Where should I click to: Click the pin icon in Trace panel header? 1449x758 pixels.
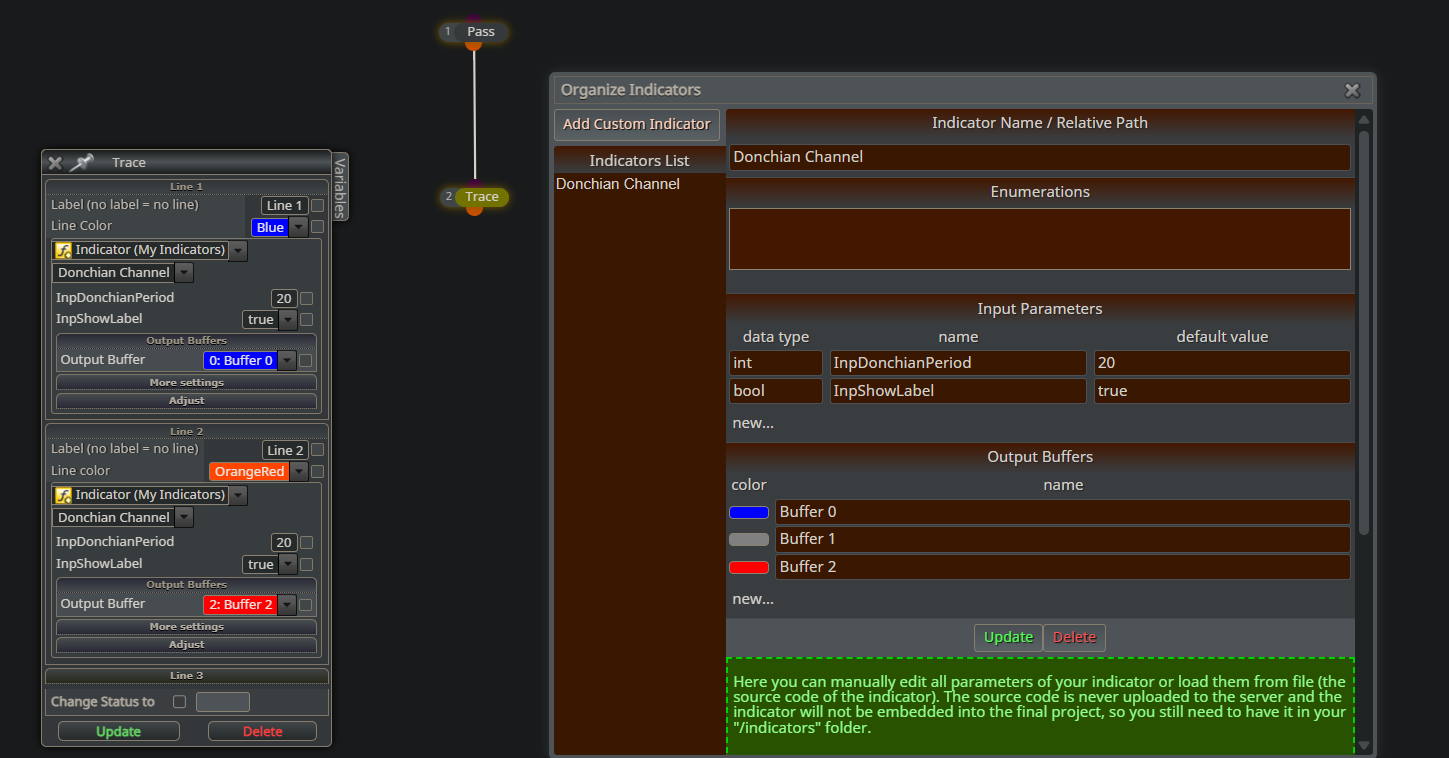(x=81, y=162)
